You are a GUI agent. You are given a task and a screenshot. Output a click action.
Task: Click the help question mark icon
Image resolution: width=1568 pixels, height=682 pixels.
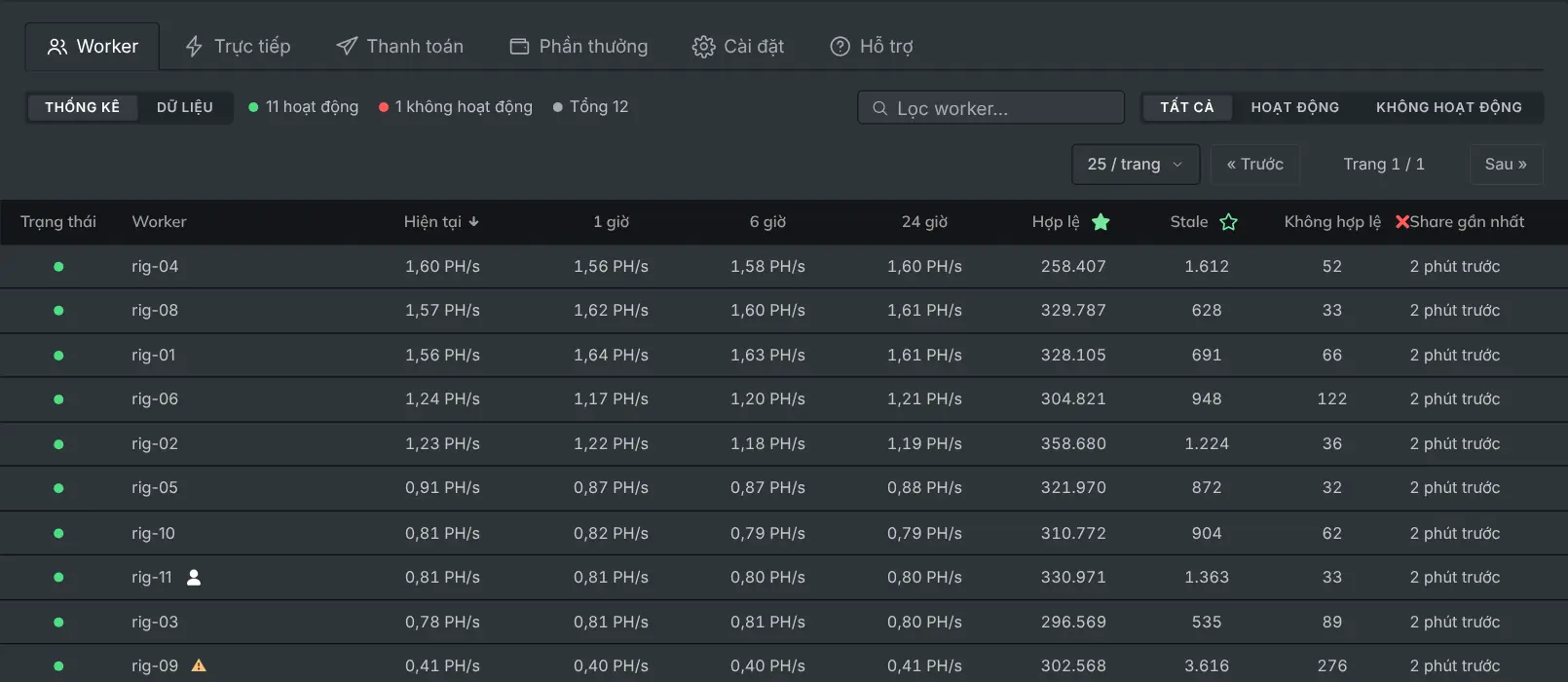click(840, 47)
